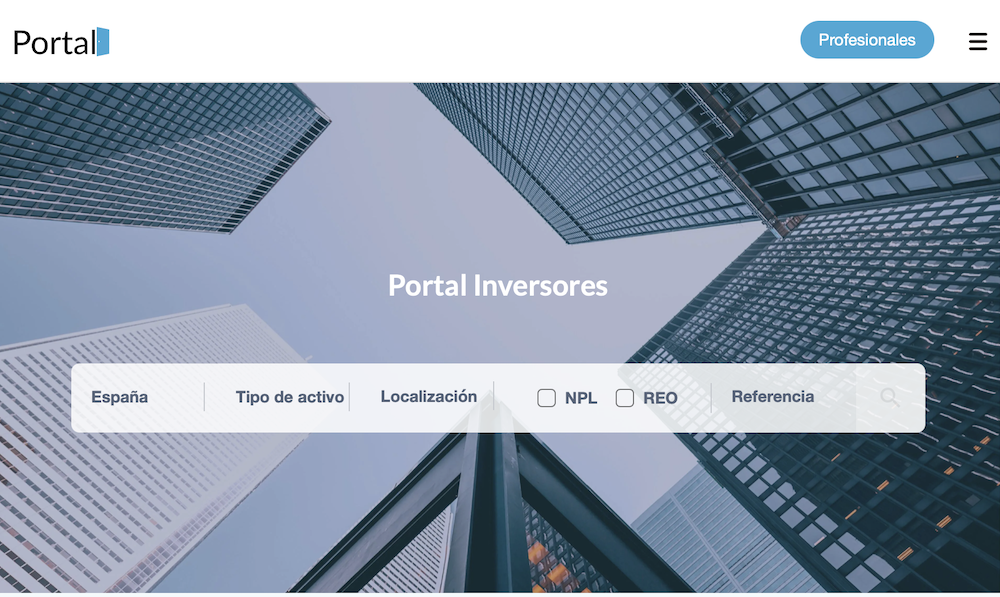Click the blue door icon in the logo

coord(103,42)
